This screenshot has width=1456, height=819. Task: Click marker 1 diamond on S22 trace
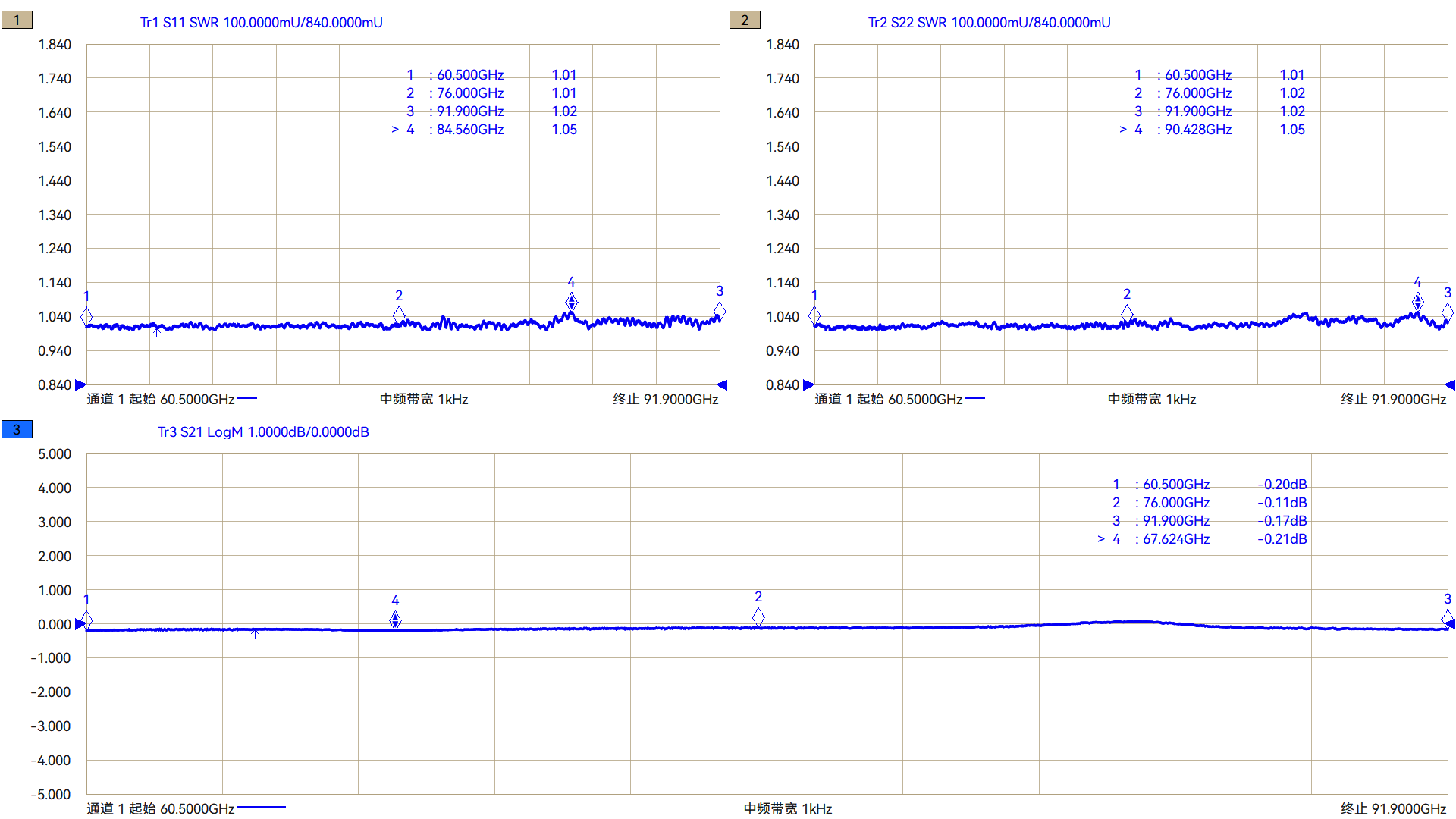(814, 315)
